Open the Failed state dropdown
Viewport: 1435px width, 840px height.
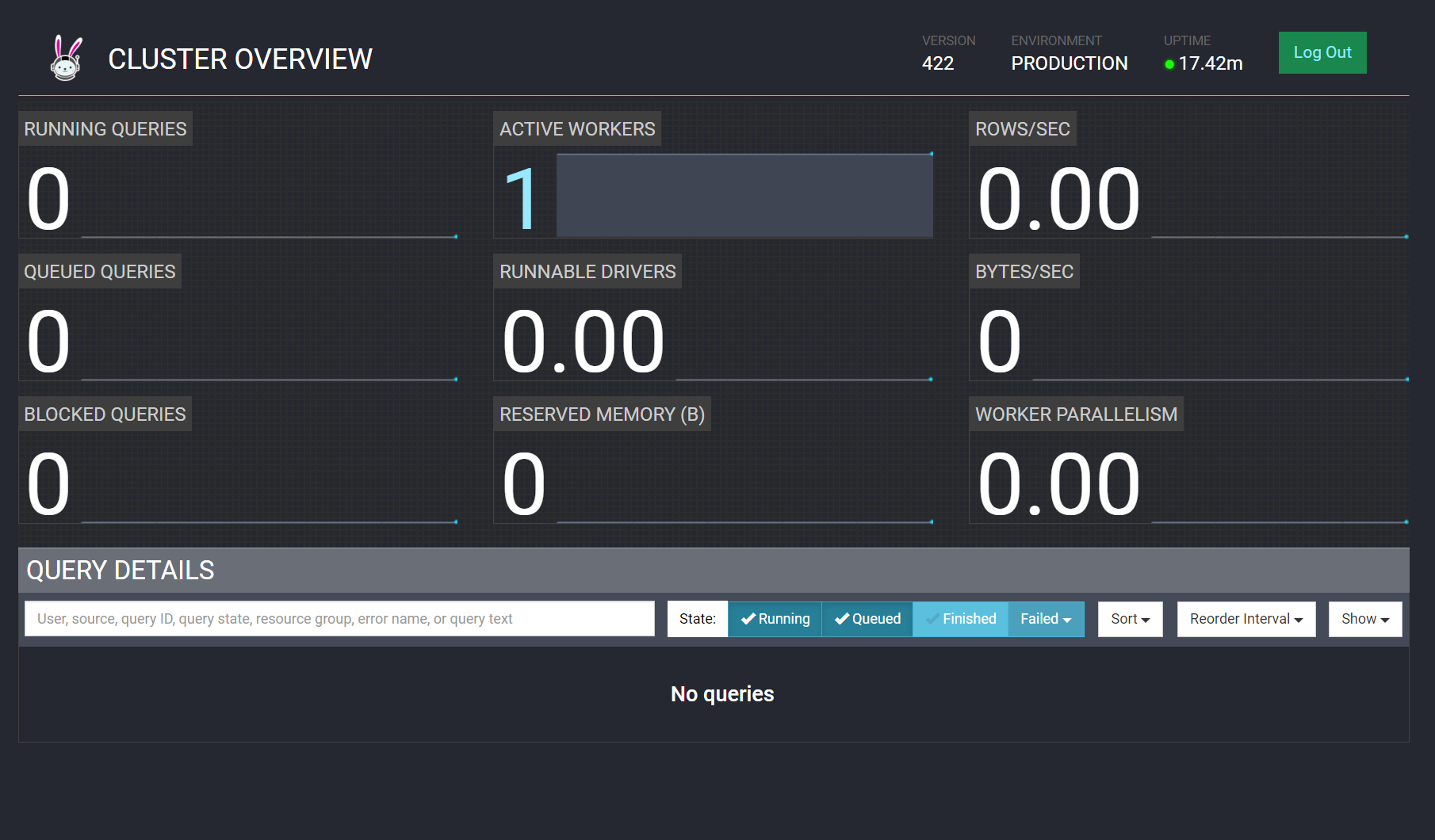[1046, 619]
